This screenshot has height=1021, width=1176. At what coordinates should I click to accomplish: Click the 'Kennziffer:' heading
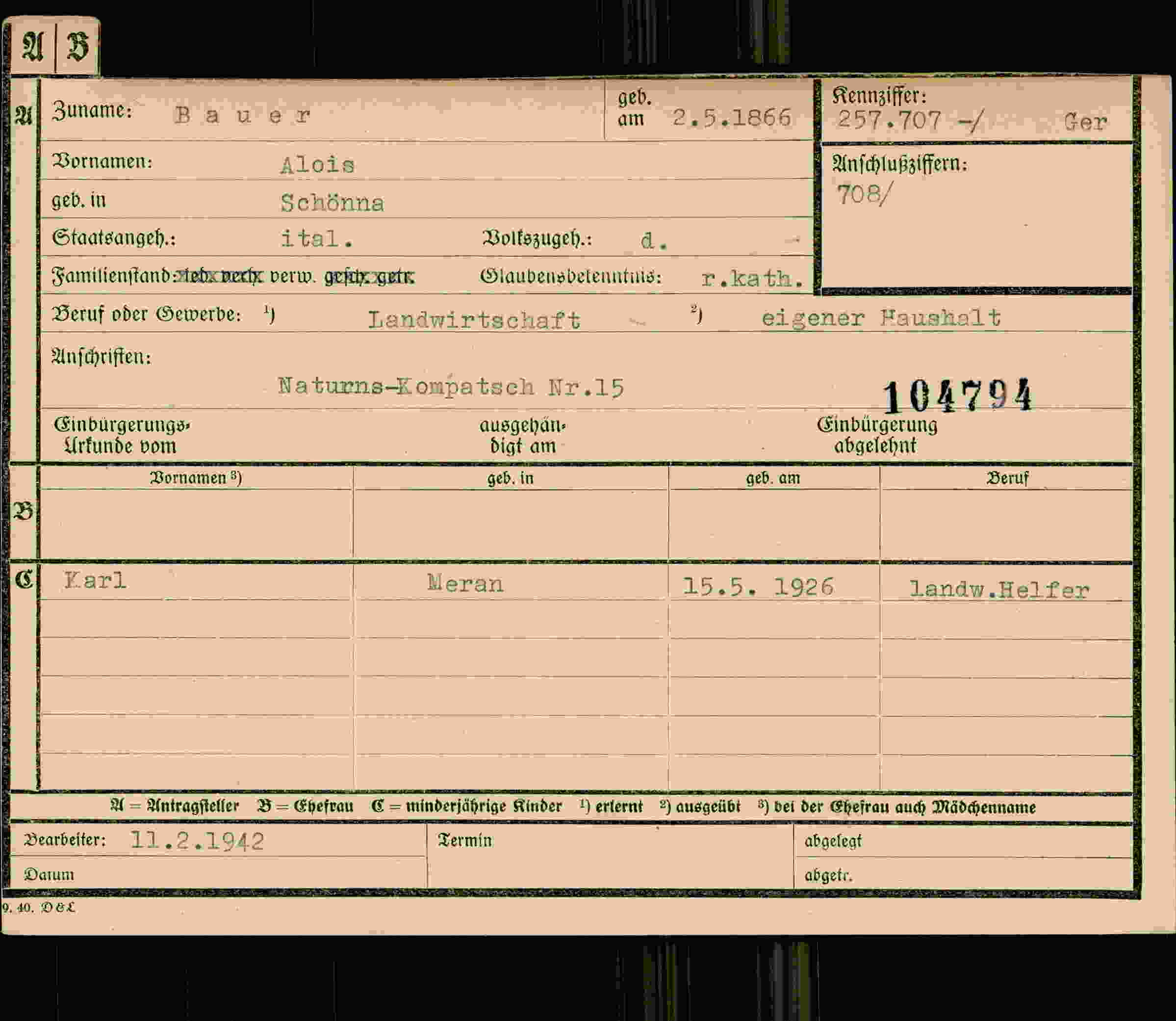(x=879, y=96)
